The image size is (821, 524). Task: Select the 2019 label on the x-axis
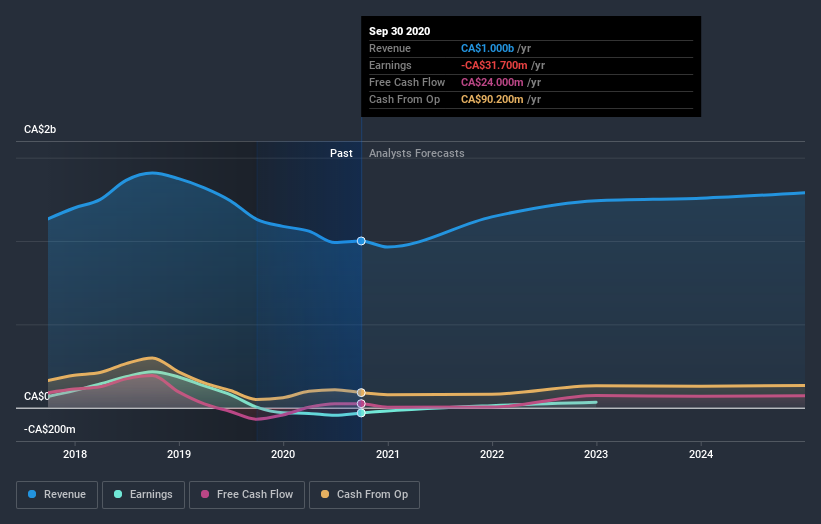(x=179, y=454)
